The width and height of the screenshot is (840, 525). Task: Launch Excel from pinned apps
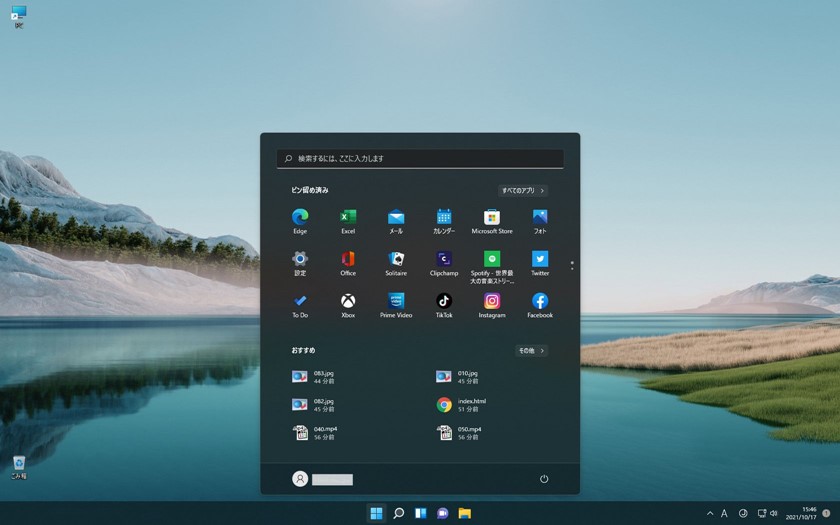pyautogui.click(x=348, y=221)
